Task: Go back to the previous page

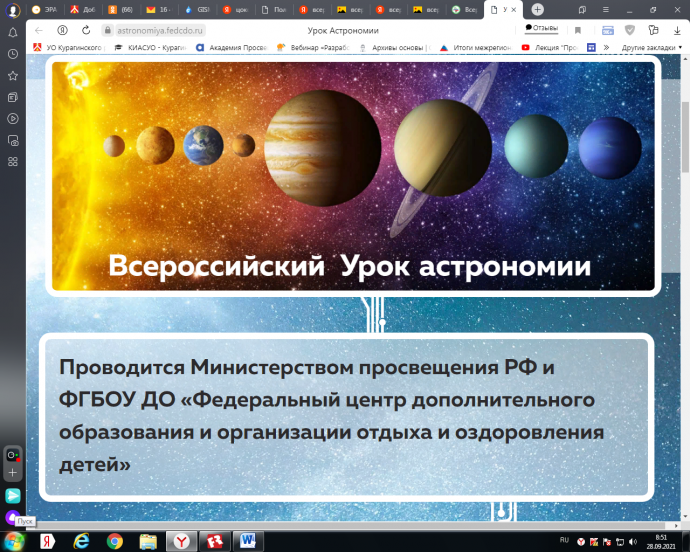Action: click(x=39, y=30)
